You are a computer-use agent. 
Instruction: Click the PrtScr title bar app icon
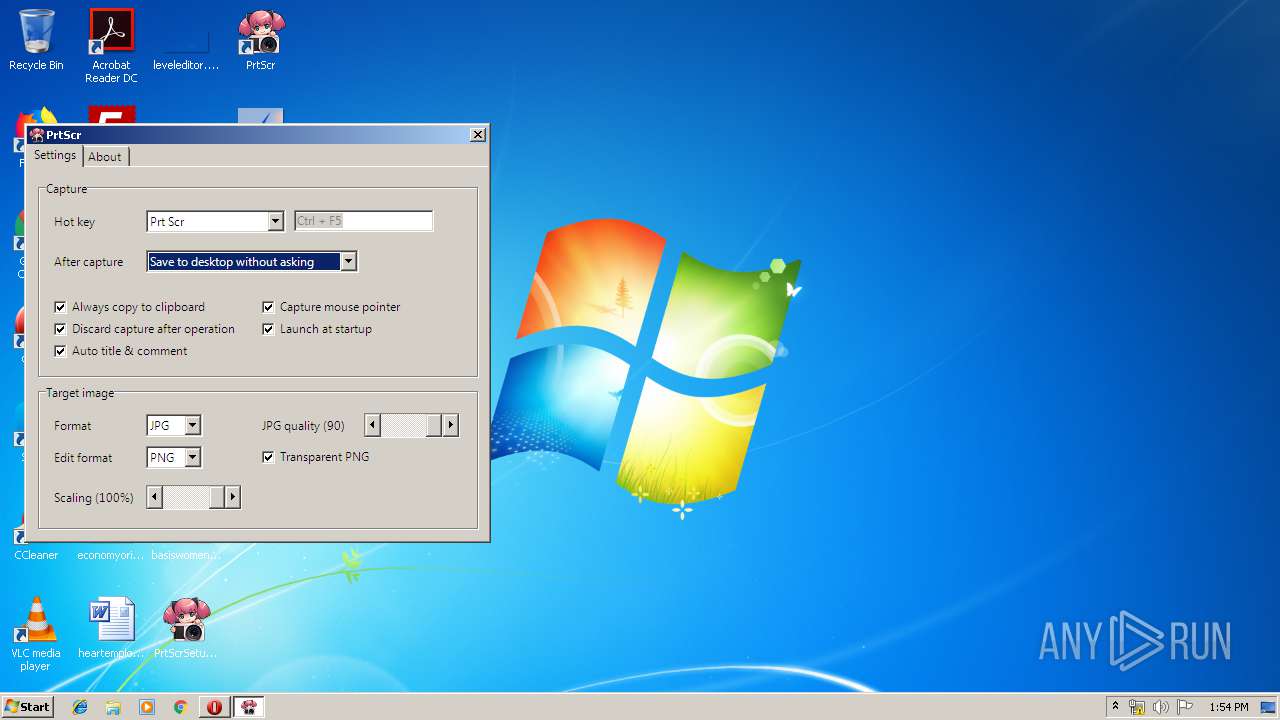(37, 134)
